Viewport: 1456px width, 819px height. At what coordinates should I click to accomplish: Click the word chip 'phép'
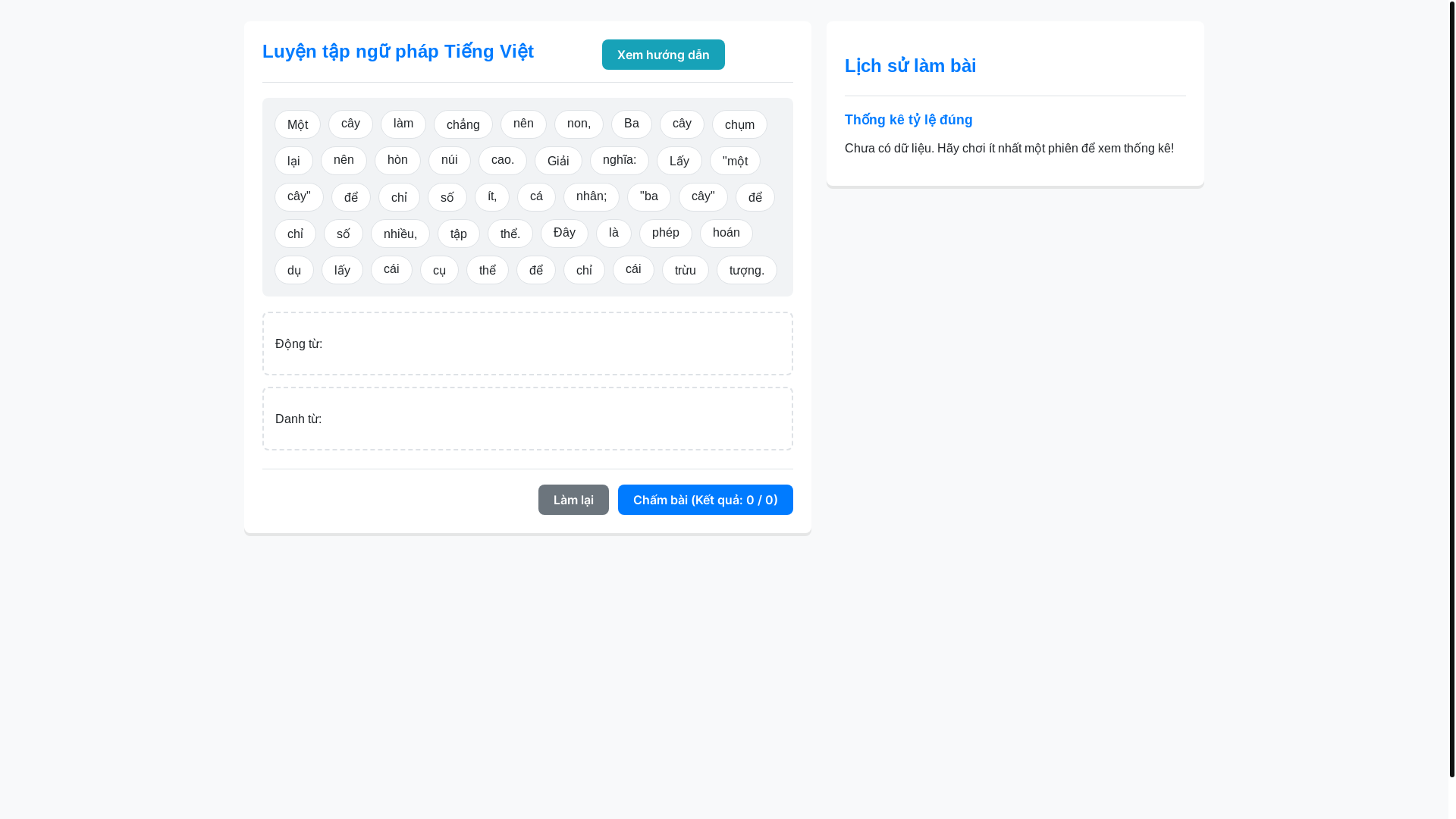(x=666, y=234)
